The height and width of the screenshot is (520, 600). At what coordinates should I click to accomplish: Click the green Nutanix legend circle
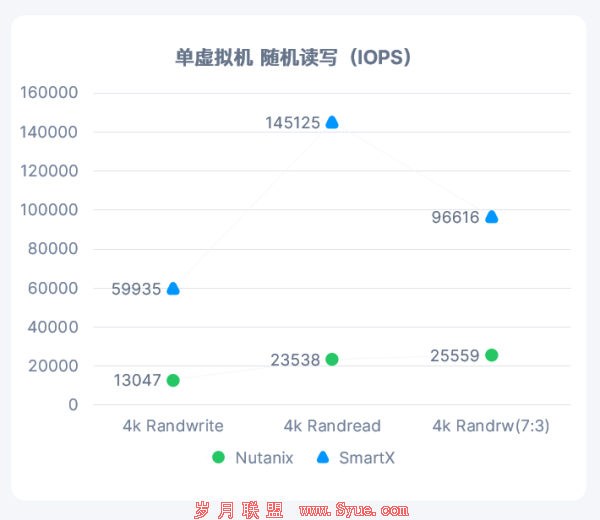218,457
